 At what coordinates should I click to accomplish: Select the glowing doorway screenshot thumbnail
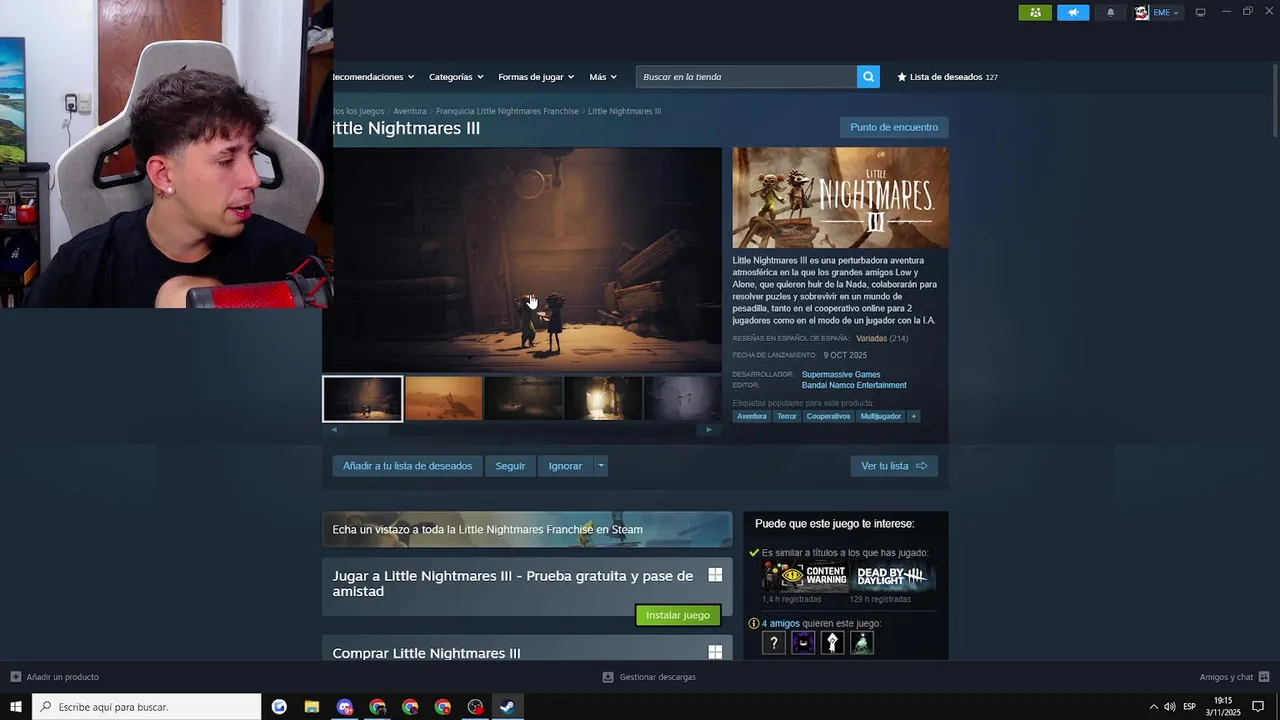(604, 399)
